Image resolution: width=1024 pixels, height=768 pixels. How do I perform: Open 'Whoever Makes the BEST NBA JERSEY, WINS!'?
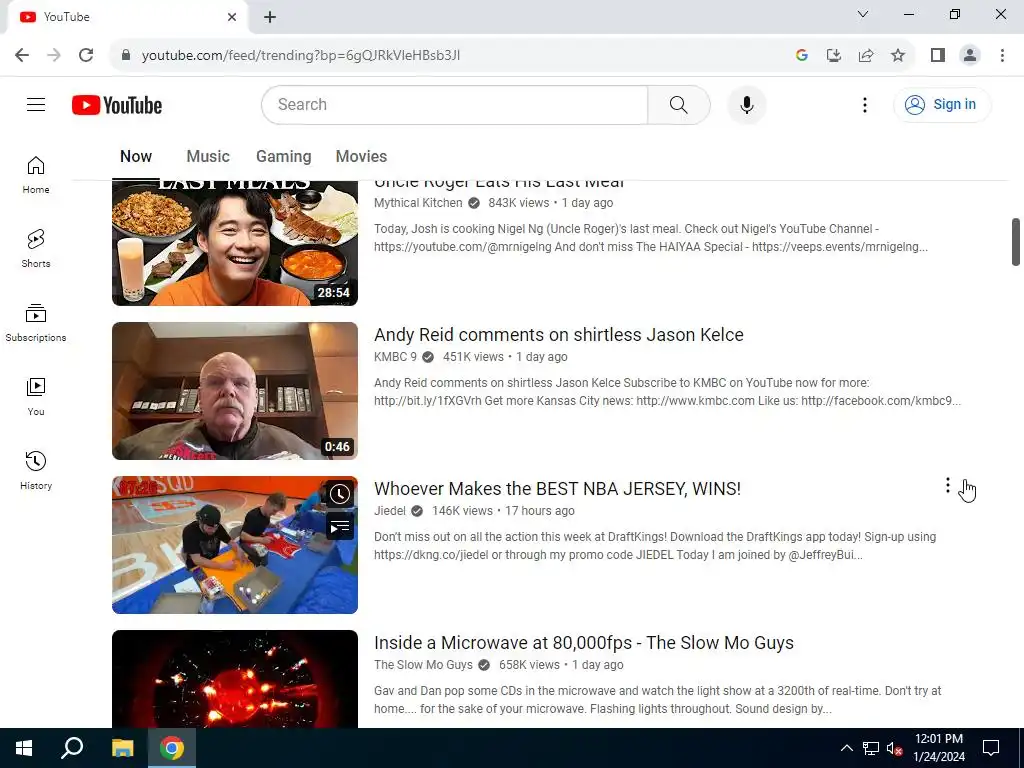pos(557,489)
